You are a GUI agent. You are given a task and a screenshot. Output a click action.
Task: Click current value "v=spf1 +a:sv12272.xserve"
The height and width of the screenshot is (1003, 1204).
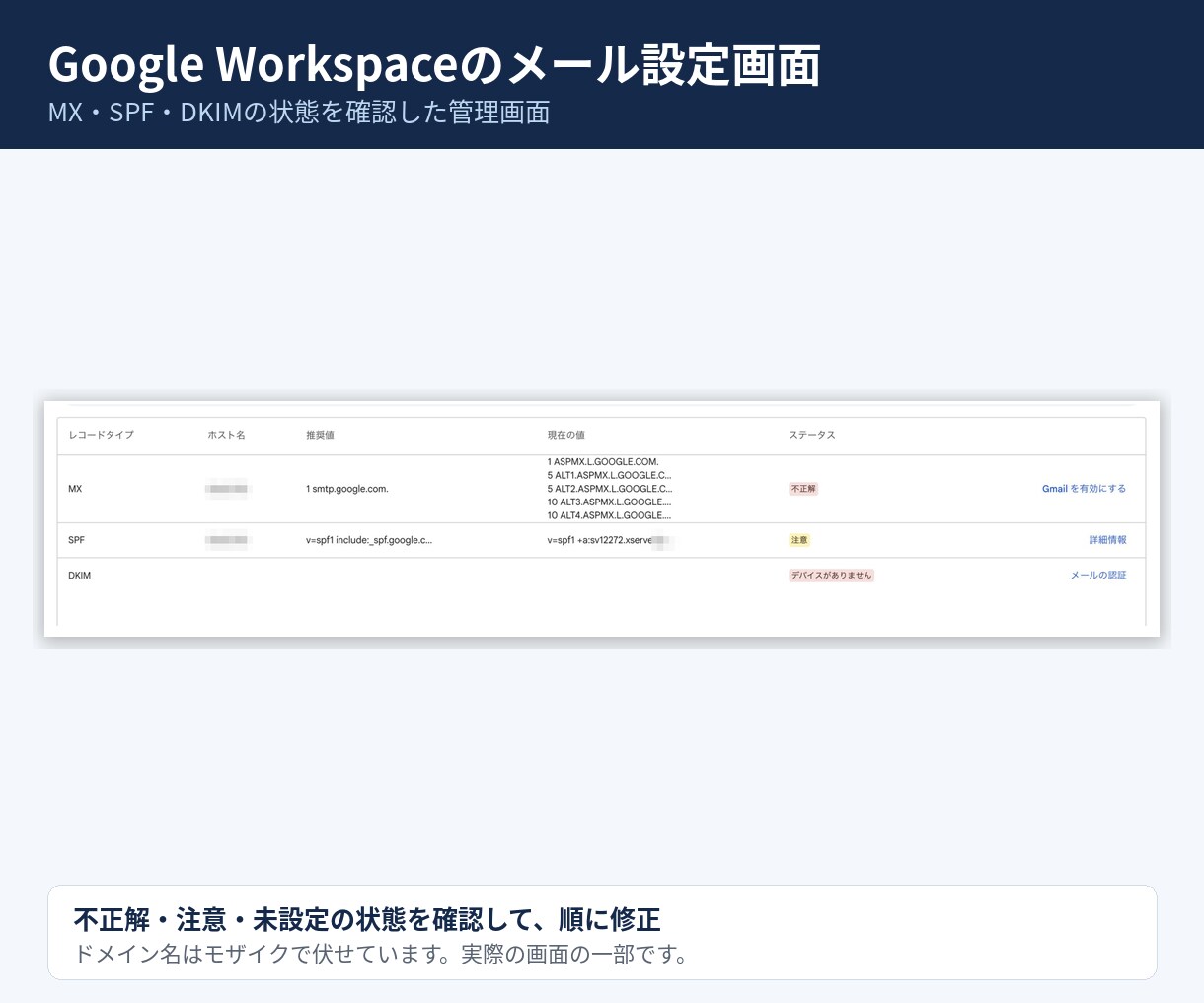pos(600,540)
